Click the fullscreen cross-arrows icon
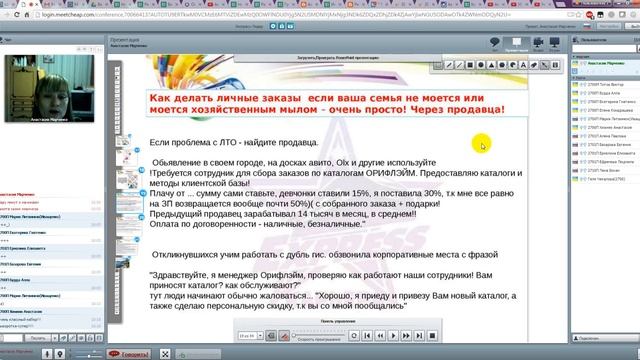Viewport: 640px width, 360px height. click(x=165, y=354)
